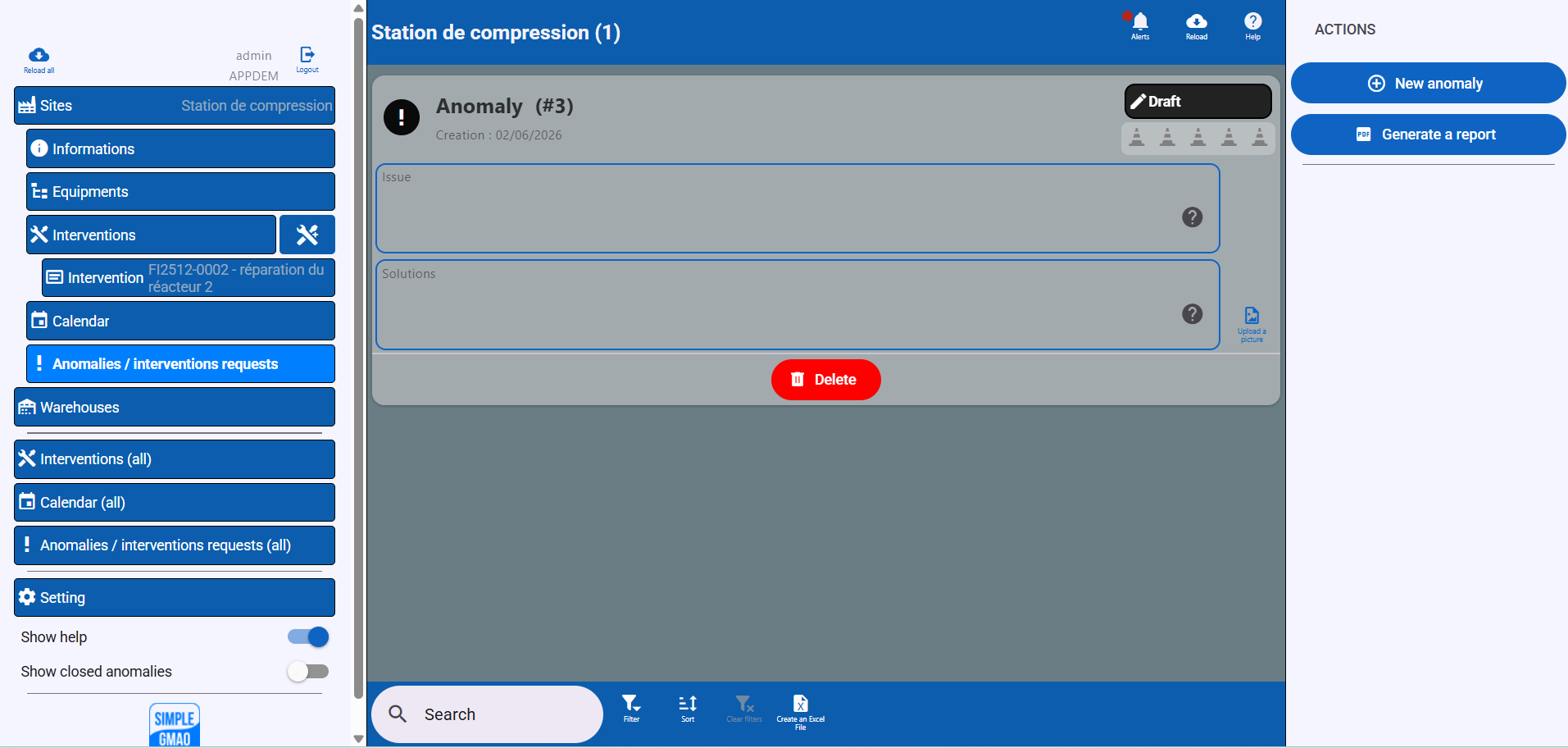Enable the Show closed anomalies toggle
The image size is (1568, 748).
pyautogui.click(x=309, y=671)
